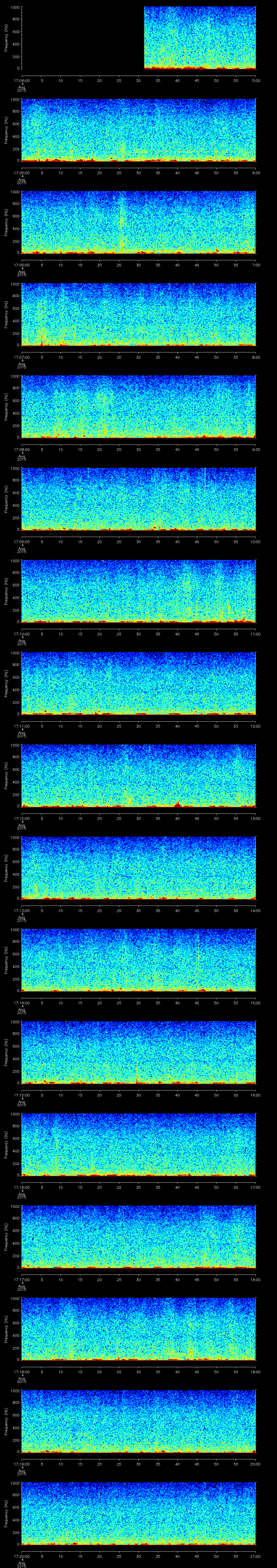Click the 17:19:00 start time label
The width and height of the screenshot is (277, 1568).
click(x=21, y=1463)
